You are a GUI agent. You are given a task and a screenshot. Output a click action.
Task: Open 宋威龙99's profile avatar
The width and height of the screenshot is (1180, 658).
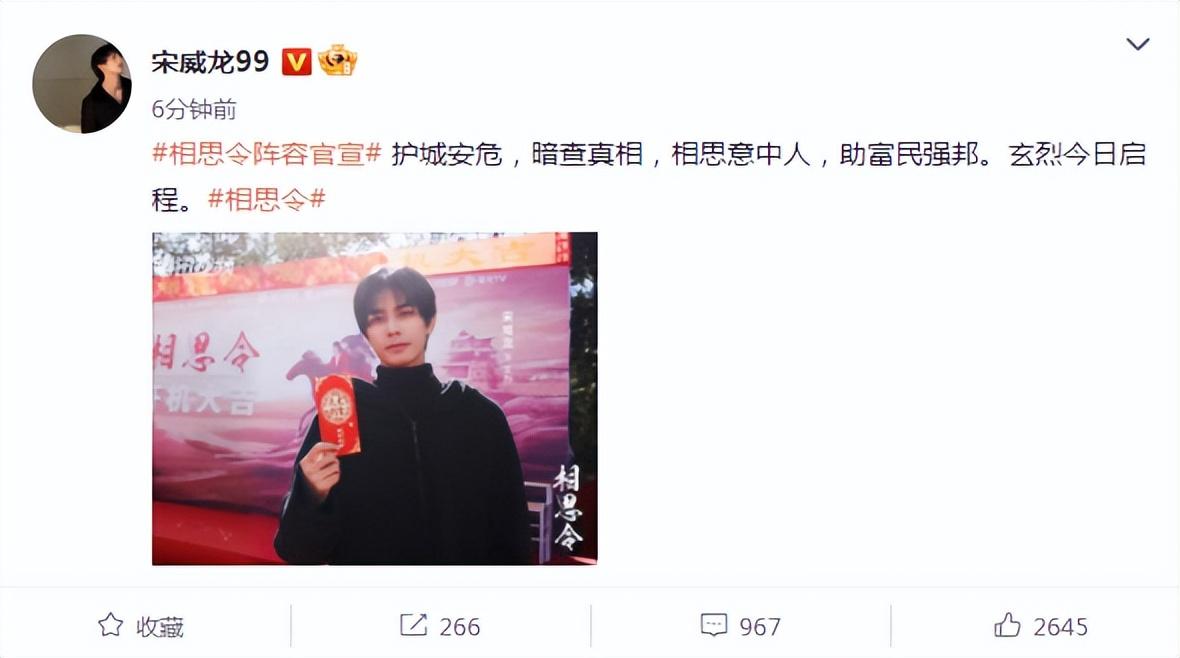tap(81, 84)
